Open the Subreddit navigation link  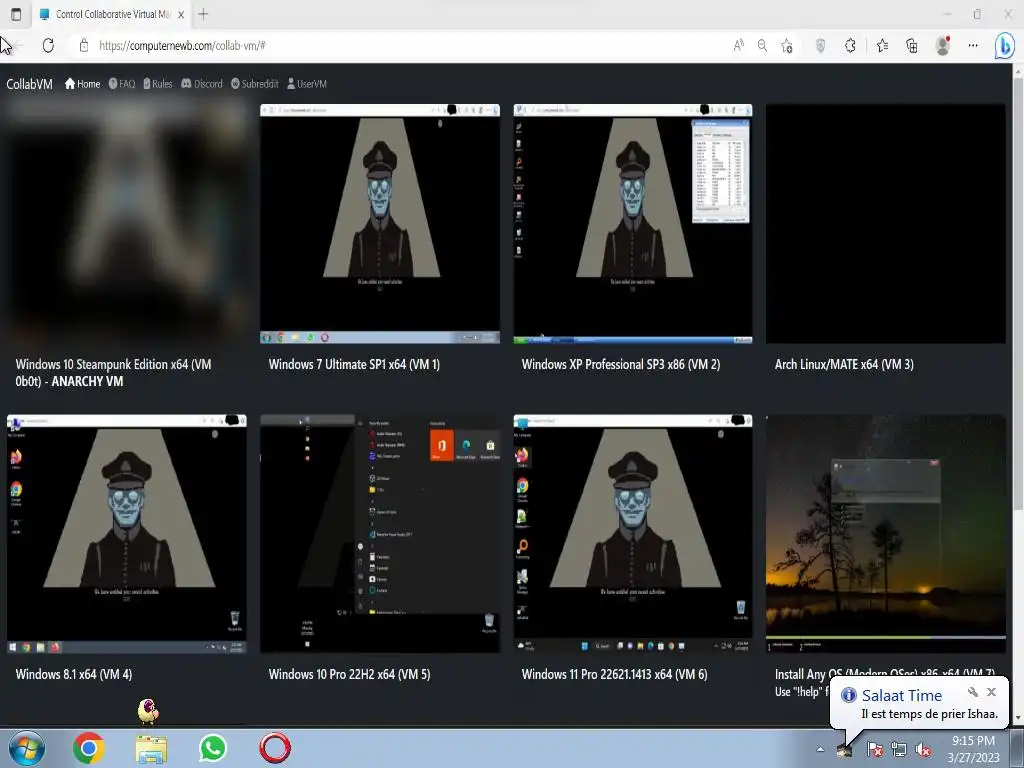255,84
